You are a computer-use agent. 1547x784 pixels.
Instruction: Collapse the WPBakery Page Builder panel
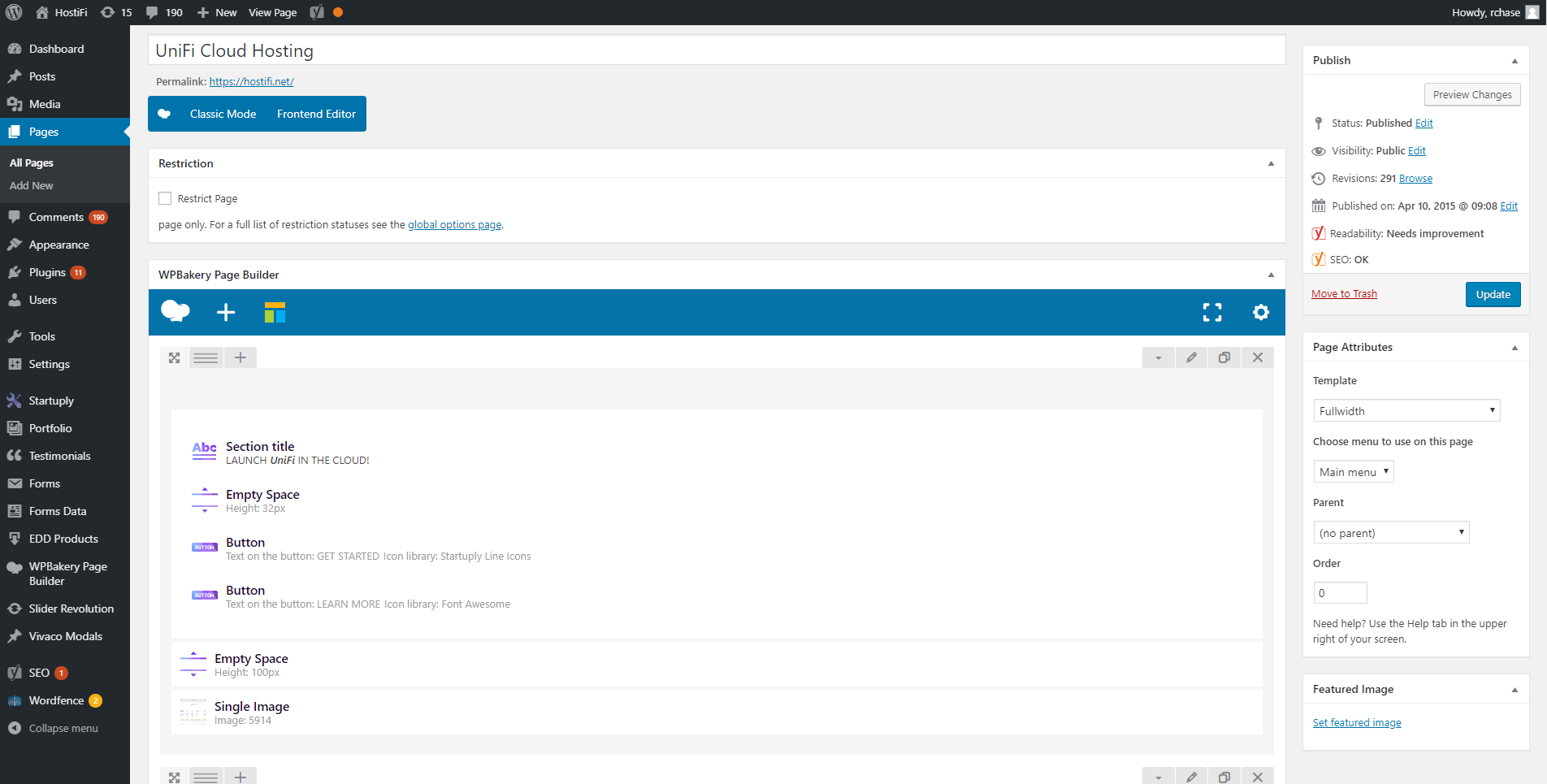(1271, 275)
